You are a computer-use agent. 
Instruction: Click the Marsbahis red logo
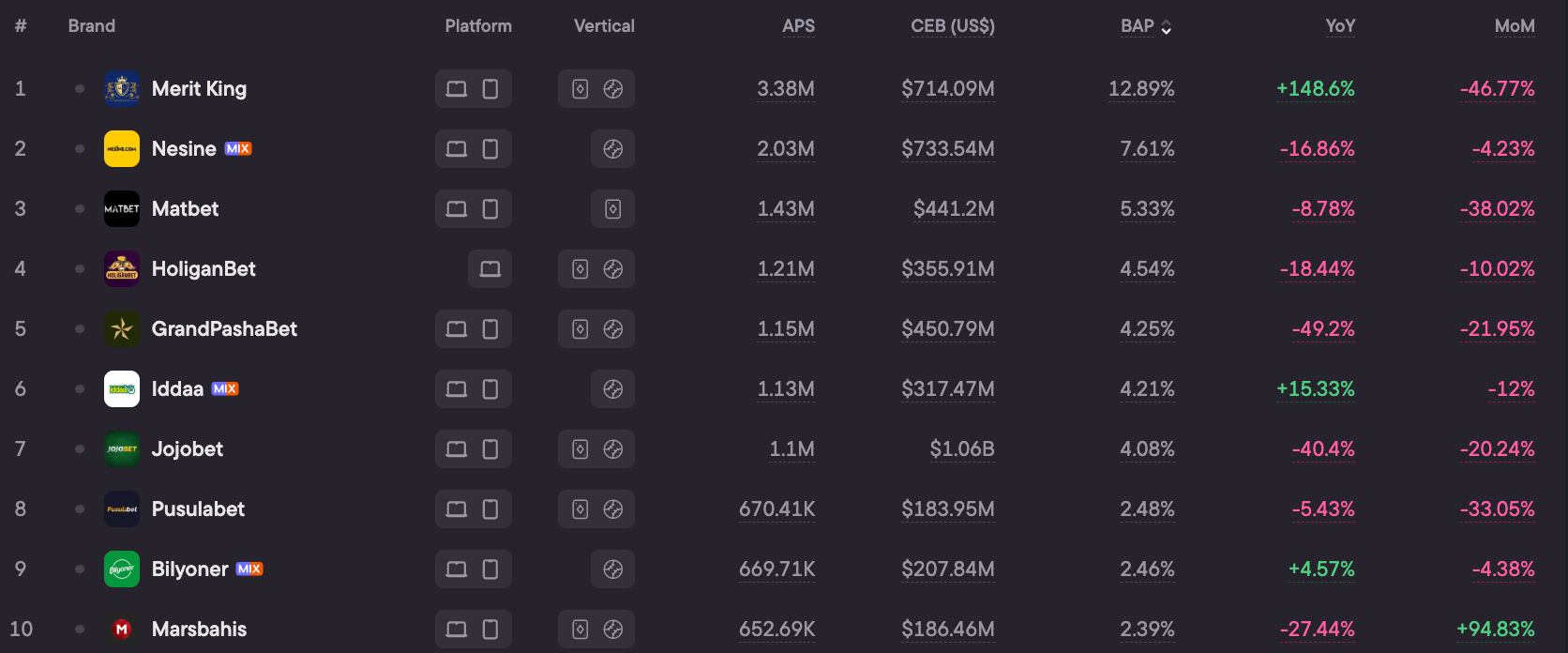point(122,630)
